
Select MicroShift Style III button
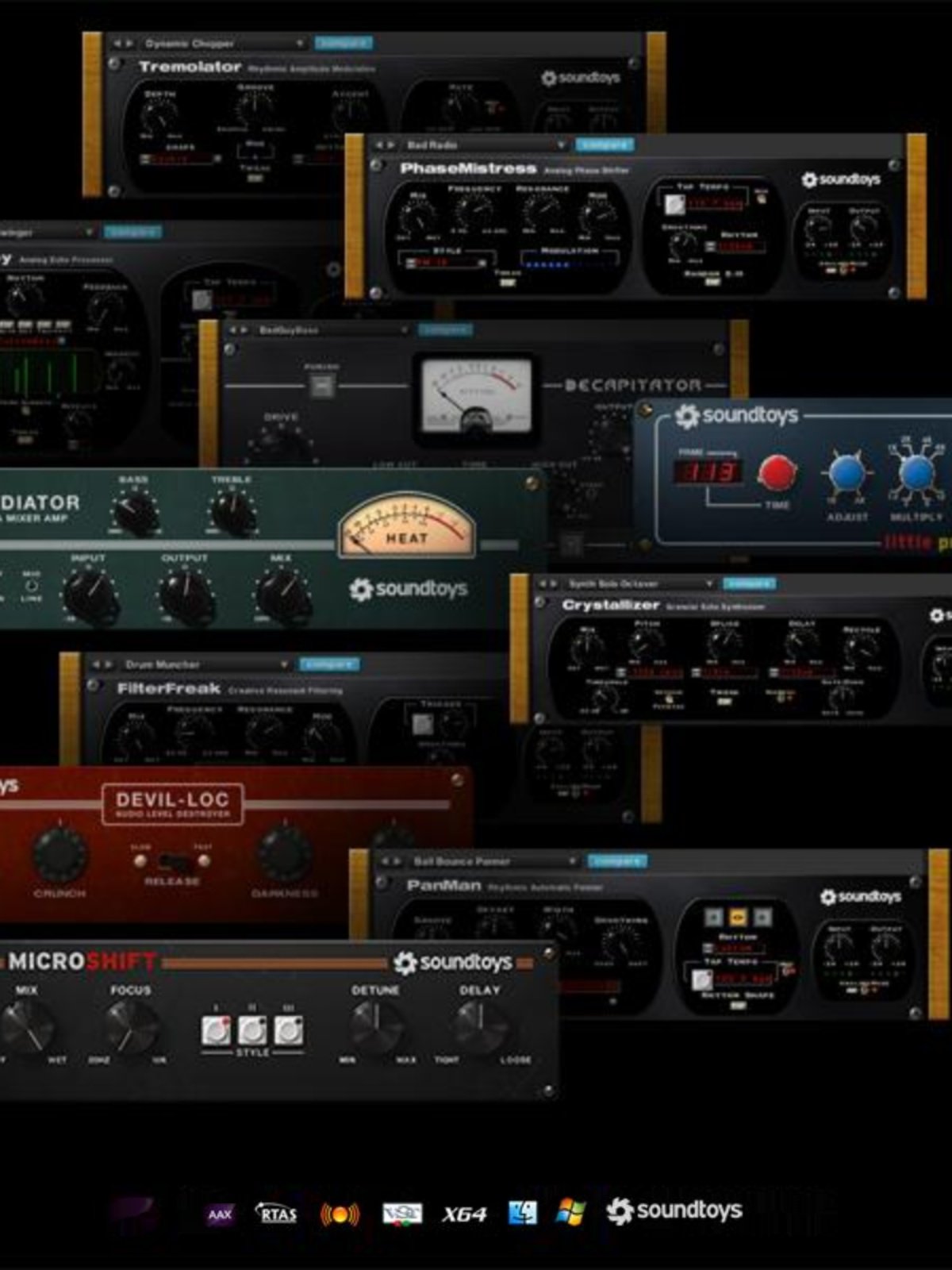coord(289,1030)
